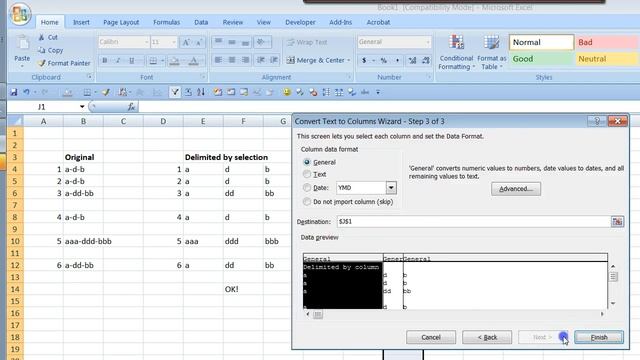Select the Text column data format
Screen dimensions: 640x360
point(307,174)
